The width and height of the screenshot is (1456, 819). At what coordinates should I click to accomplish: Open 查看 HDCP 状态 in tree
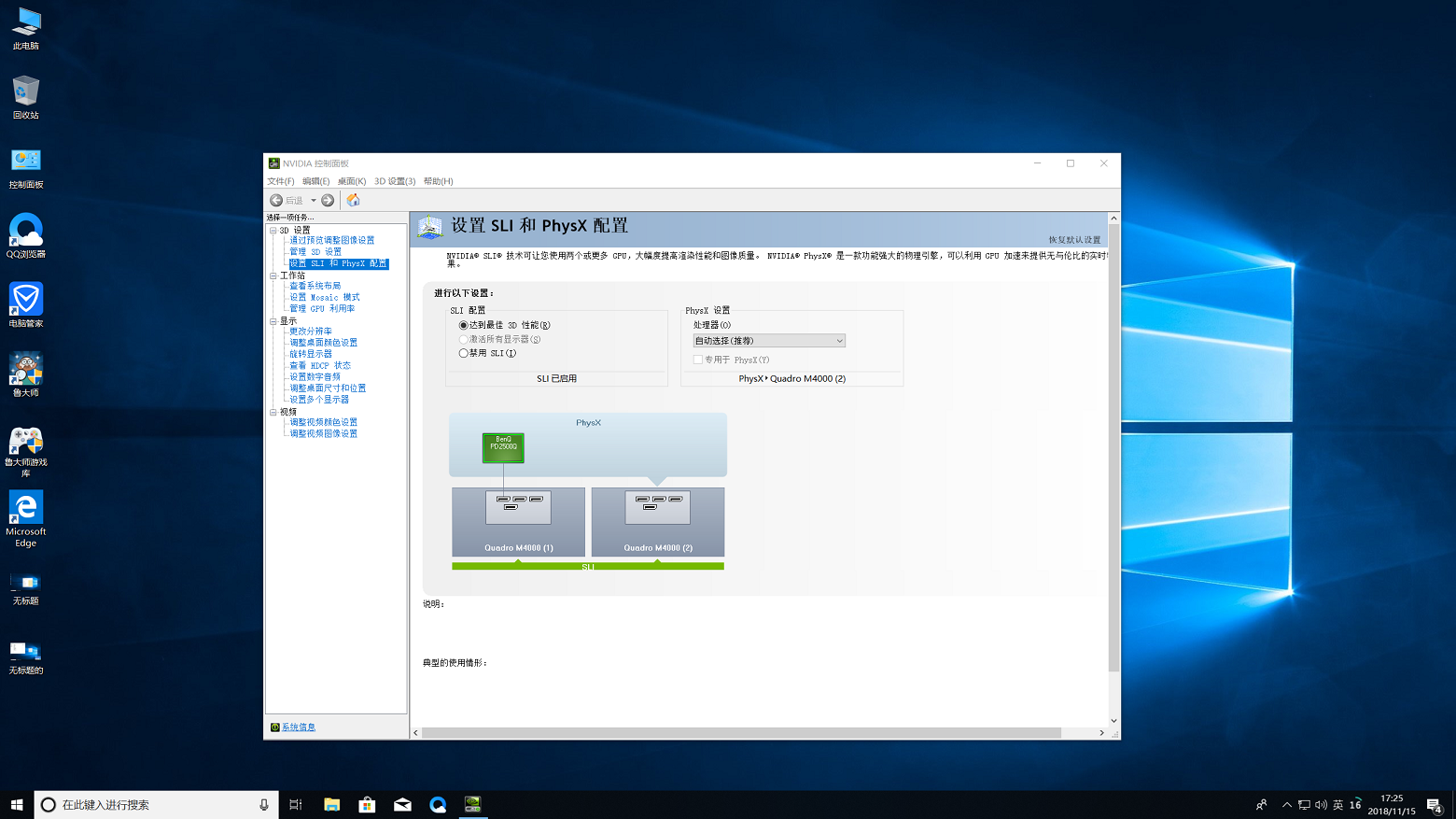tap(320, 365)
